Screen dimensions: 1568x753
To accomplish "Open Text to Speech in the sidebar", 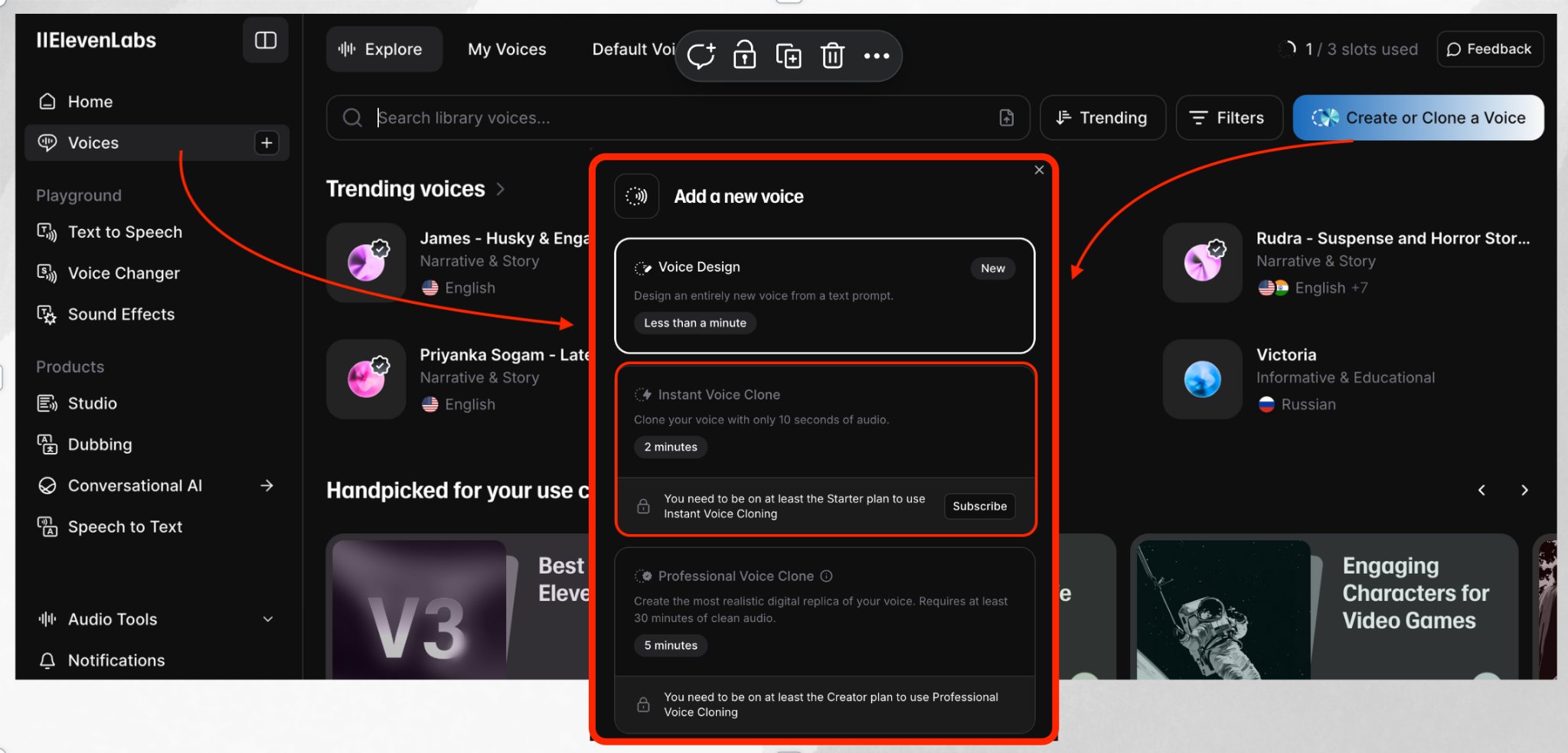I will (125, 232).
